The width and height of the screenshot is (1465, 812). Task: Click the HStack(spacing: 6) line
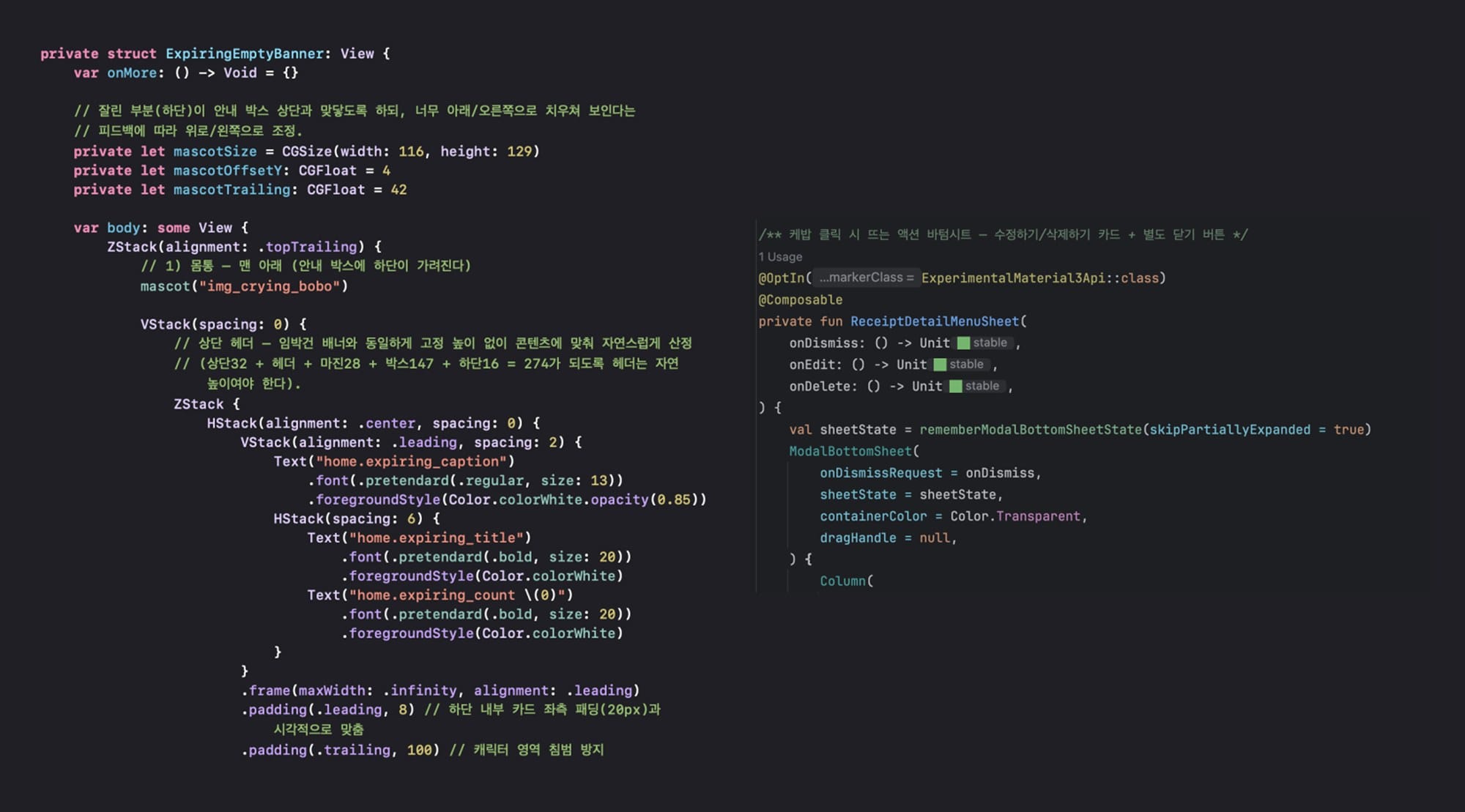click(357, 518)
